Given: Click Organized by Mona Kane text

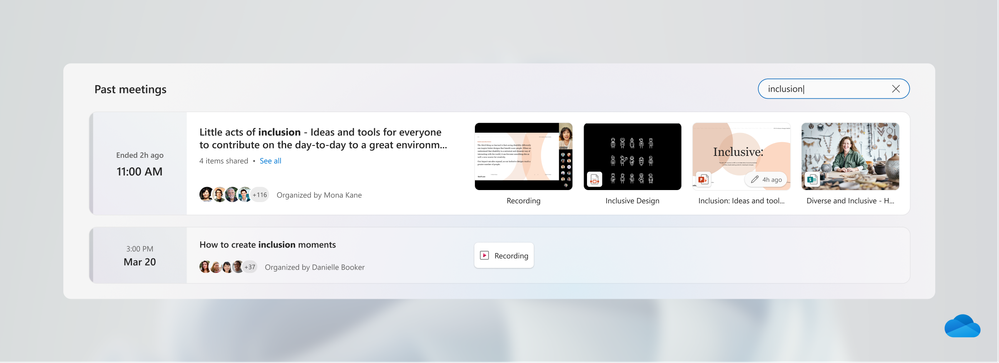Looking at the screenshot, I should [x=319, y=196].
